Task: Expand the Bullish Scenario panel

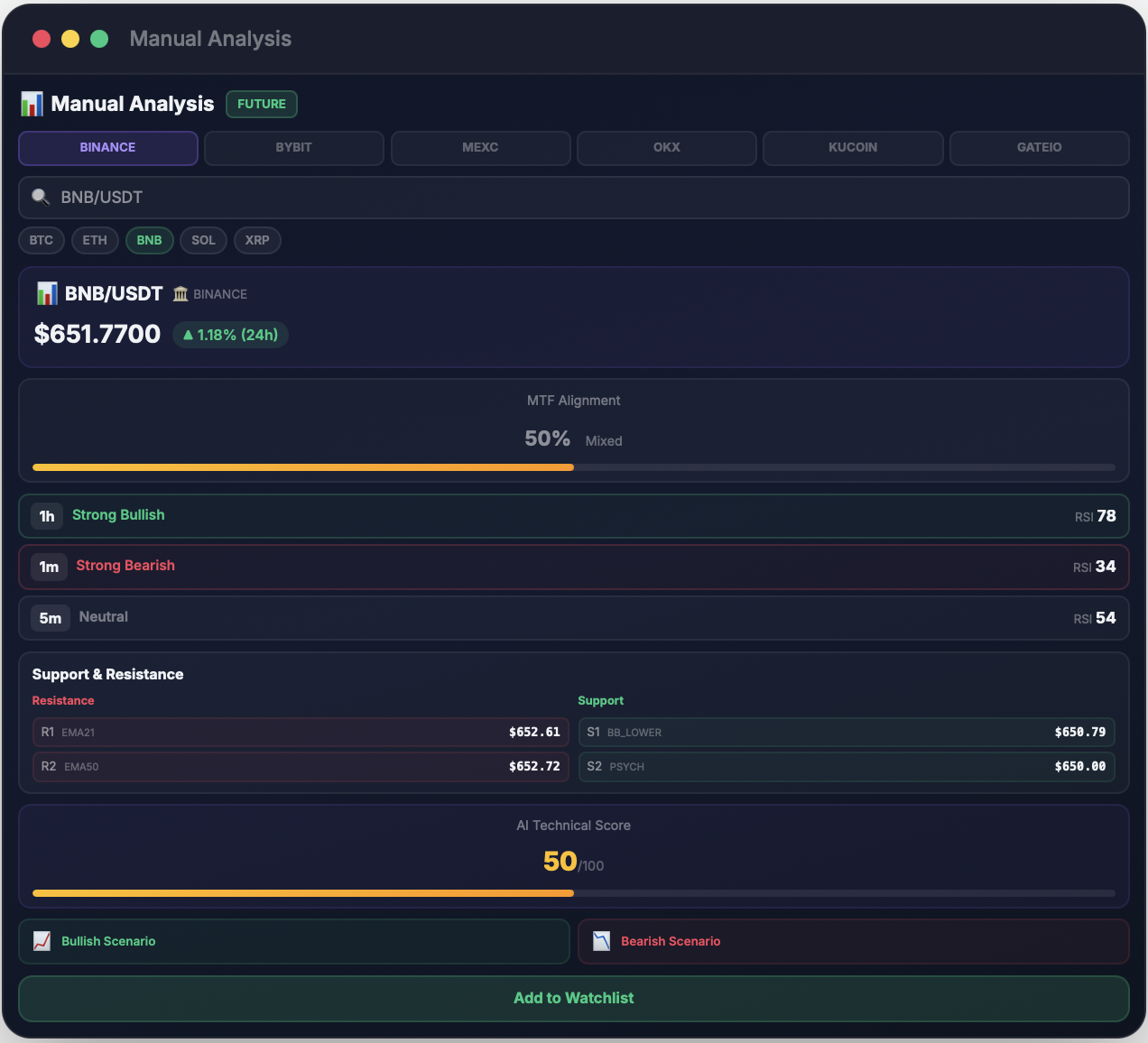Action: pyautogui.click(x=293, y=941)
